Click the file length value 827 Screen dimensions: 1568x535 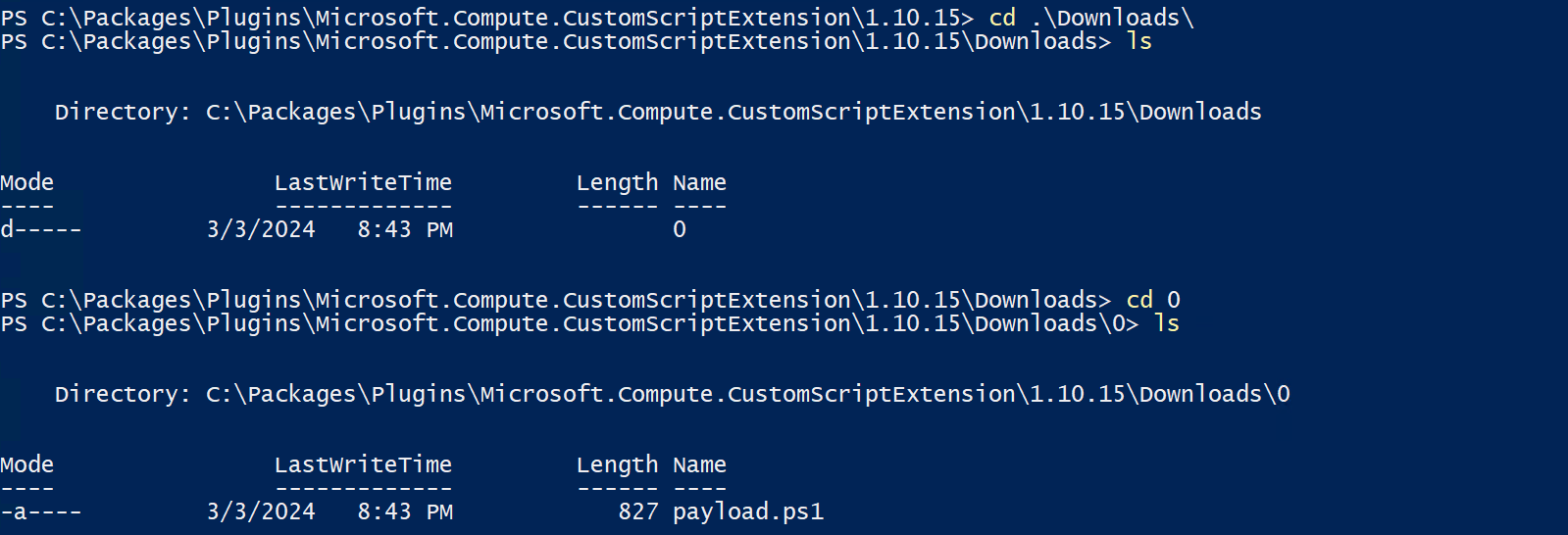pyautogui.click(x=637, y=511)
